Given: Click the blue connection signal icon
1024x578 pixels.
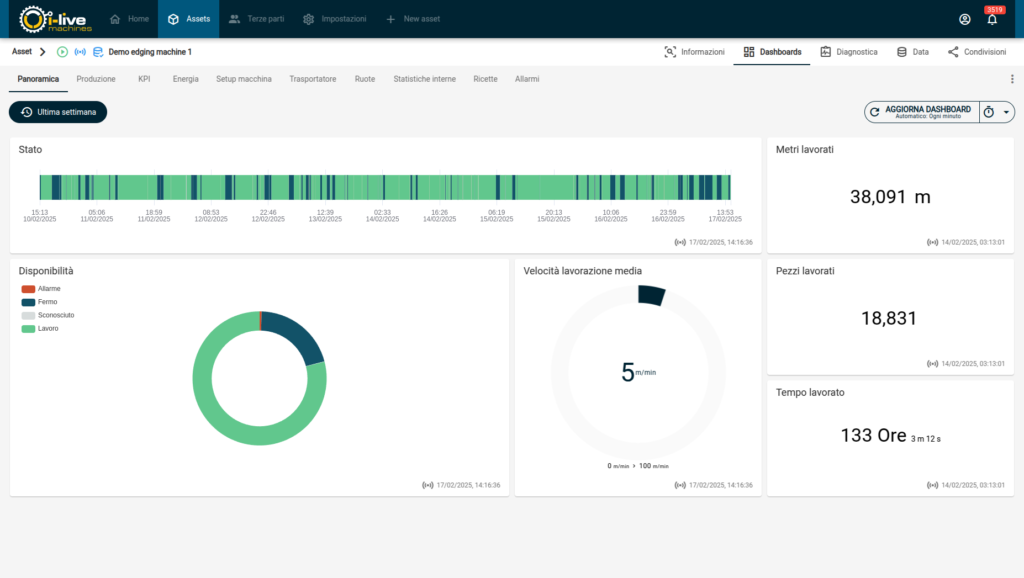Looking at the screenshot, I should coord(80,52).
